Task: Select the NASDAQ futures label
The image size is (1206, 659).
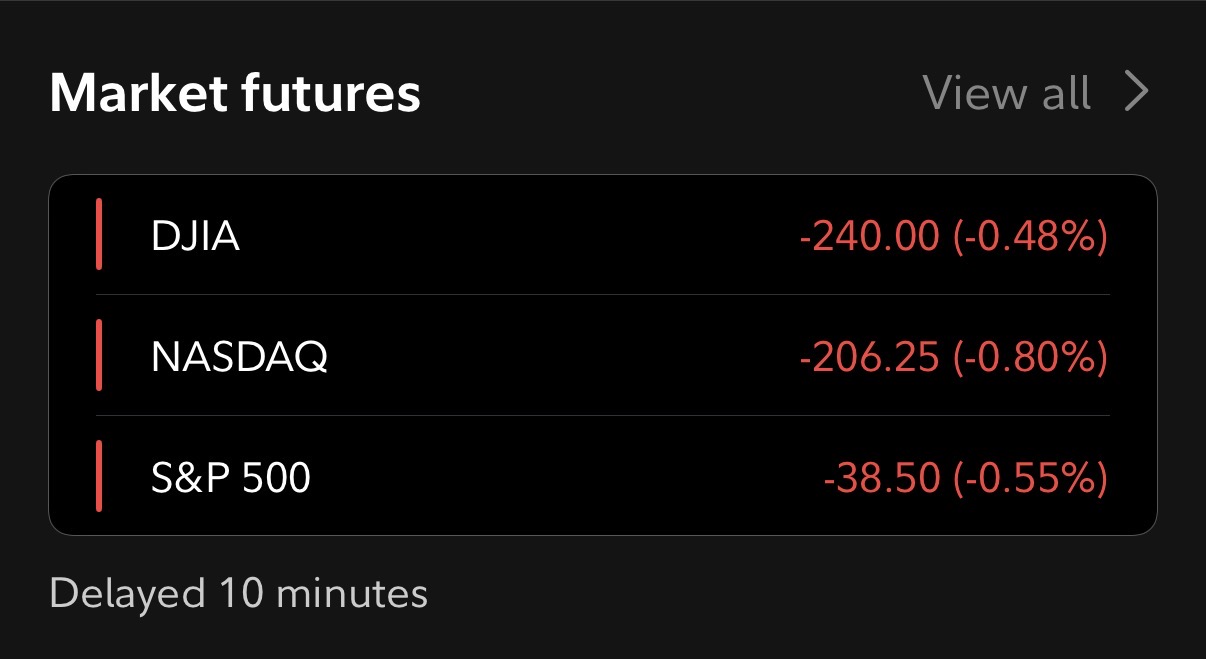Action: (x=239, y=357)
